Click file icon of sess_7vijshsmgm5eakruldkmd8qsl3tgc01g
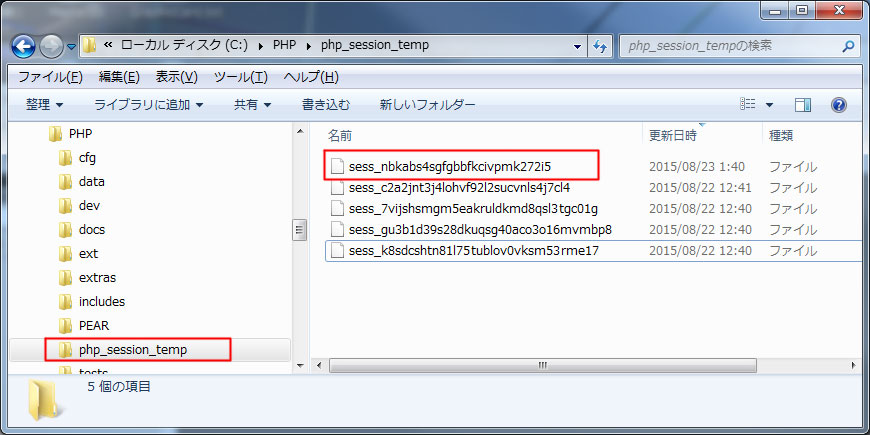This screenshot has width=870, height=435. point(337,209)
